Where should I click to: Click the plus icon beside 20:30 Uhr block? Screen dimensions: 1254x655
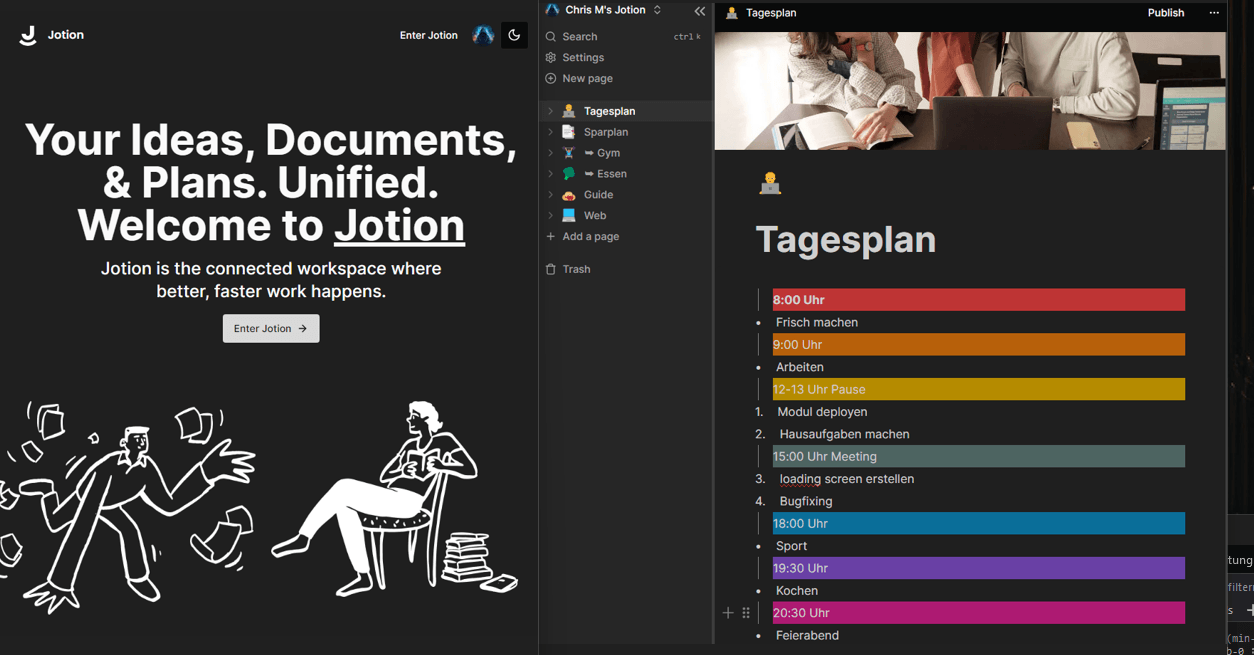tap(728, 613)
